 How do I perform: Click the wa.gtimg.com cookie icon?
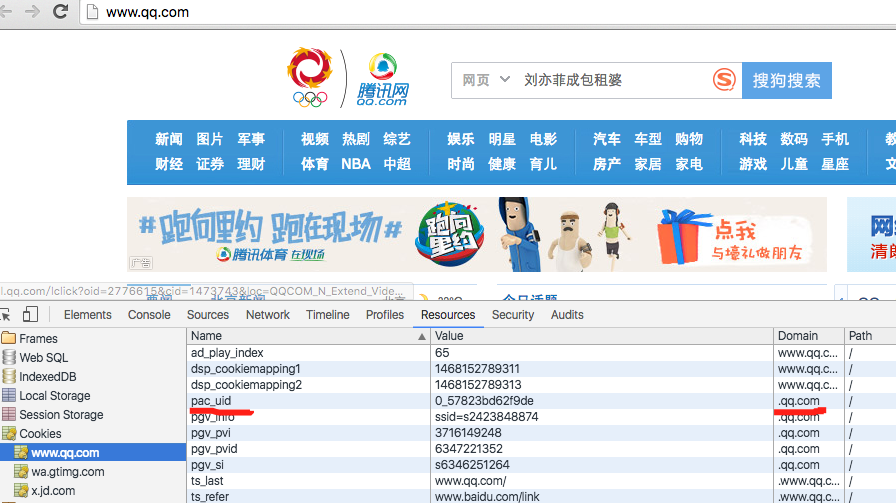click(21, 472)
